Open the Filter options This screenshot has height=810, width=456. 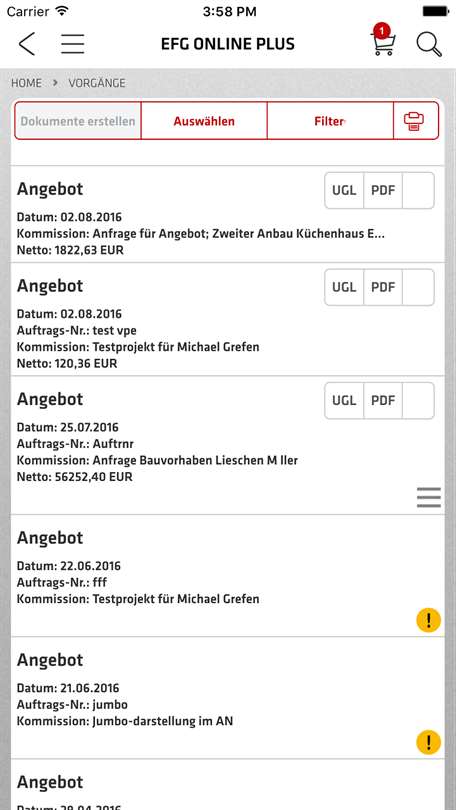click(330, 121)
